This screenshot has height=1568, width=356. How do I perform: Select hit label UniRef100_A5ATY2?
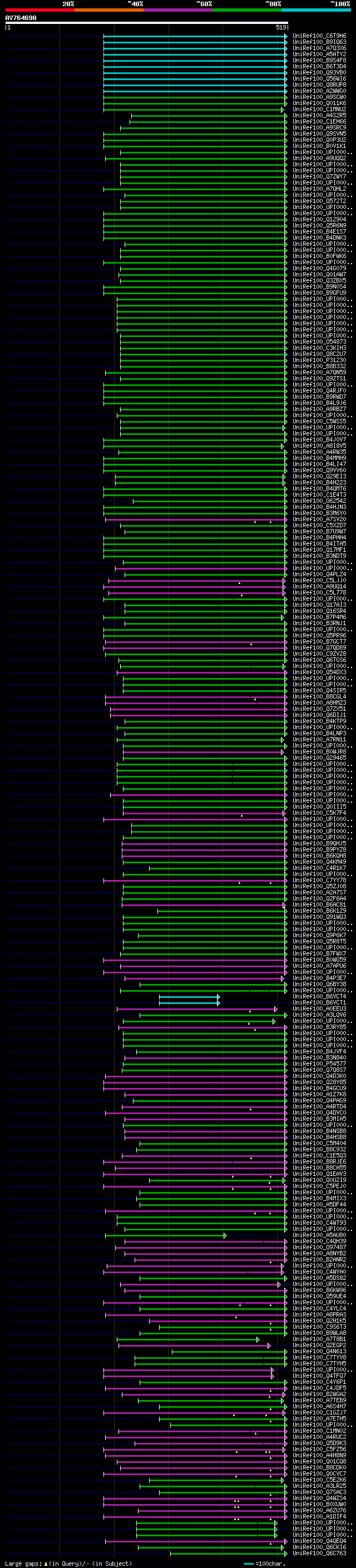319,54
